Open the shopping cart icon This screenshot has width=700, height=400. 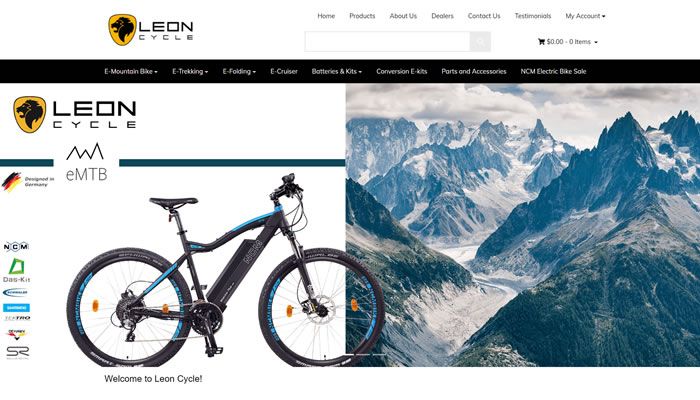coord(541,42)
